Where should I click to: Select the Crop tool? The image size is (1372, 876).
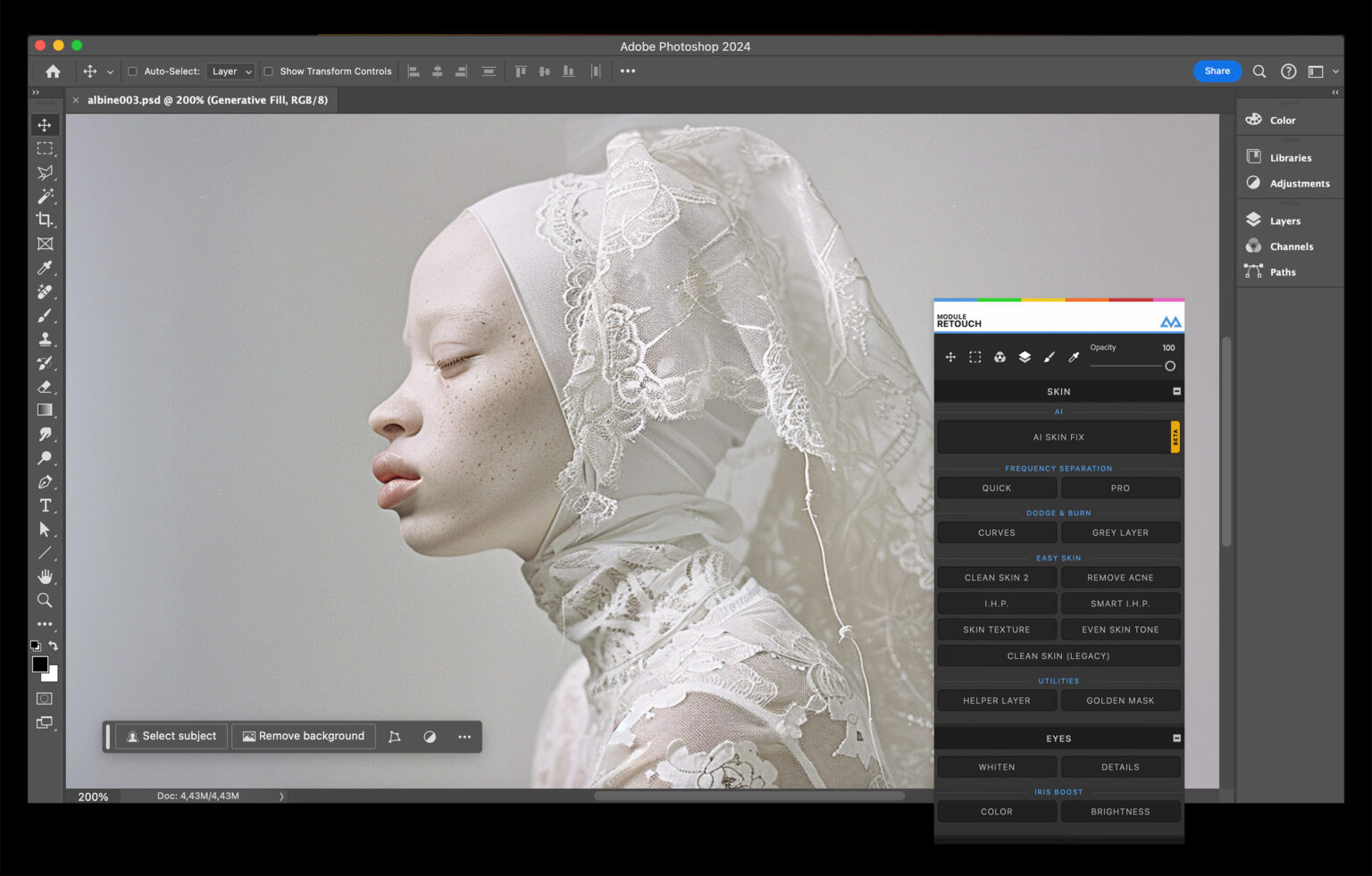point(45,220)
